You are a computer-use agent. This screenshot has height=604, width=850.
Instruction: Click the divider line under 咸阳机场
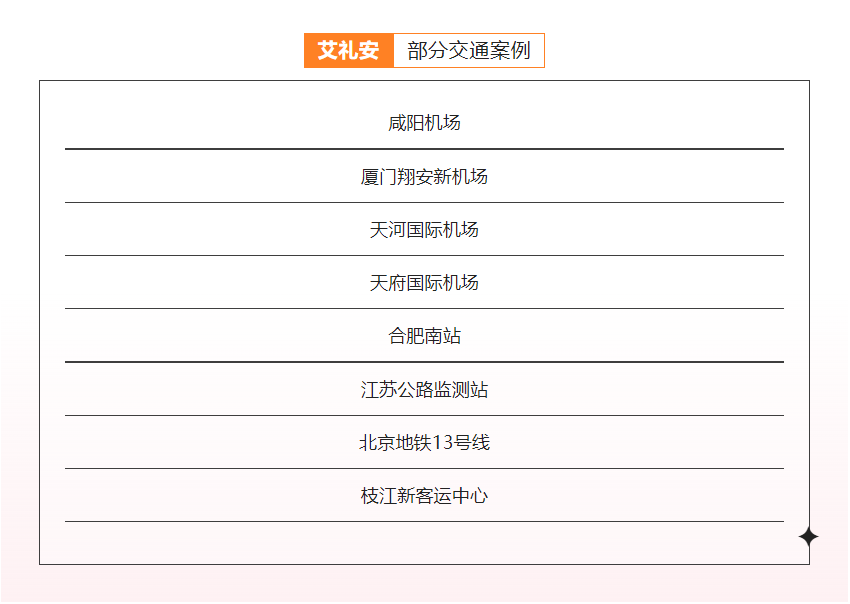click(424, 149)
